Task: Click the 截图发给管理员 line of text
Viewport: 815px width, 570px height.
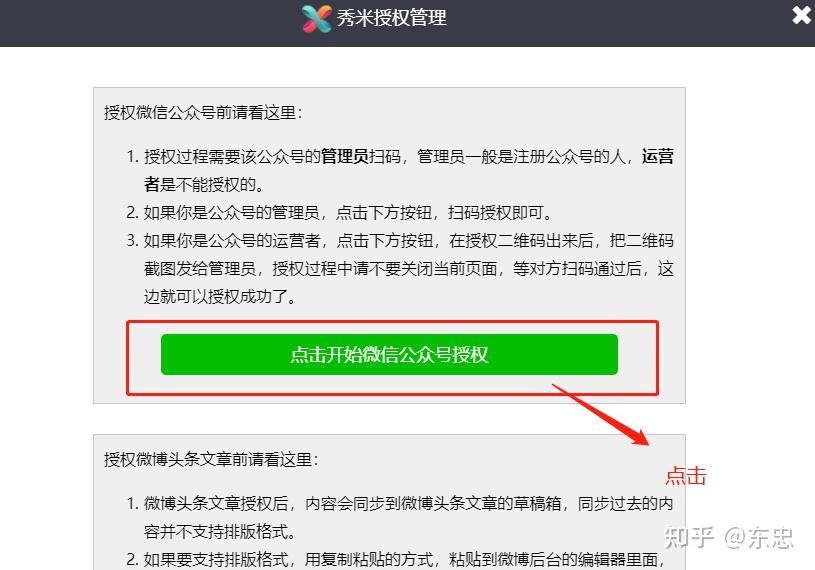Action: 409,268
